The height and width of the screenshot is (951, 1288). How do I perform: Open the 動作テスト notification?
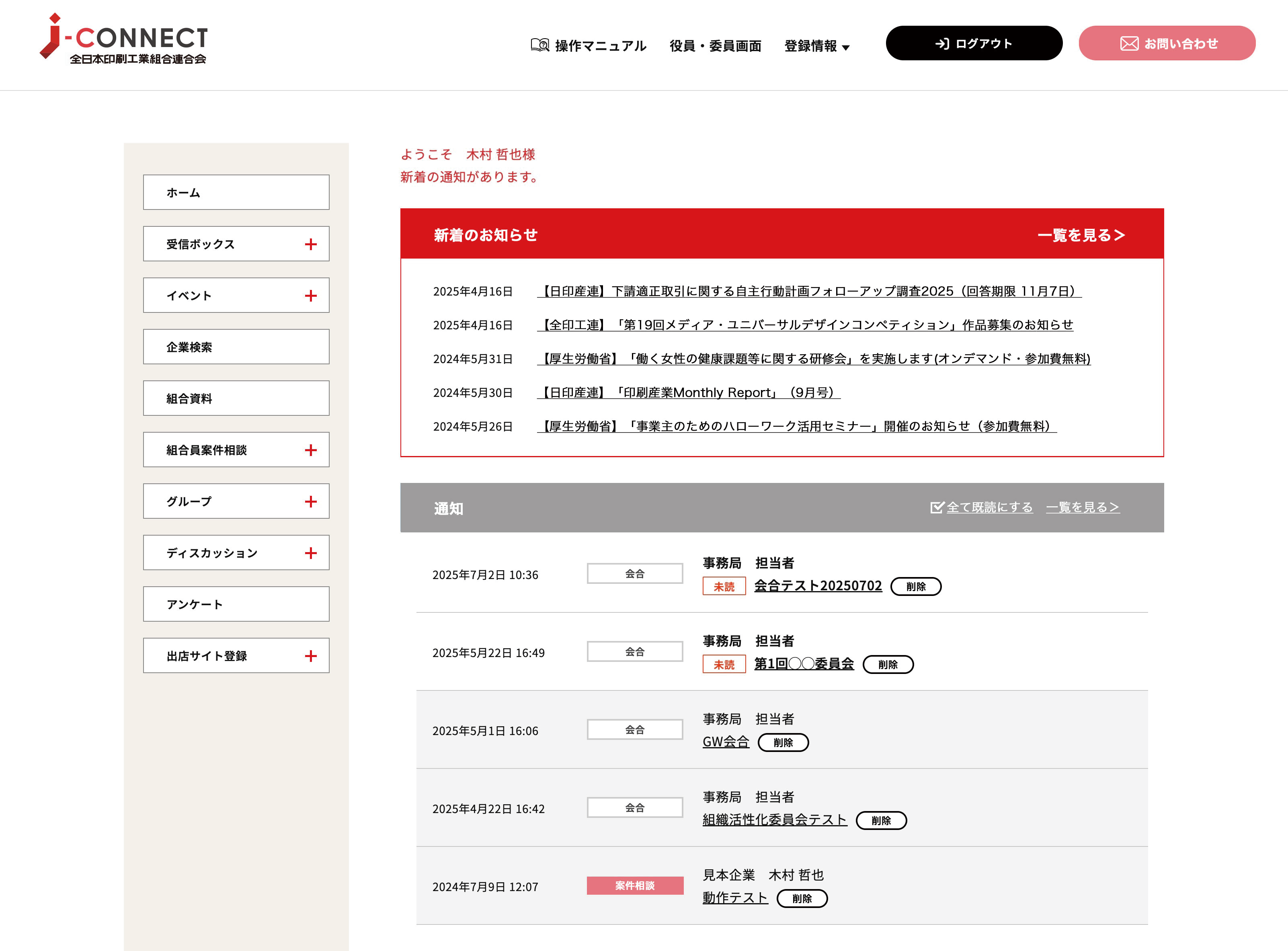pyautogui.click(x=735, y=898)
